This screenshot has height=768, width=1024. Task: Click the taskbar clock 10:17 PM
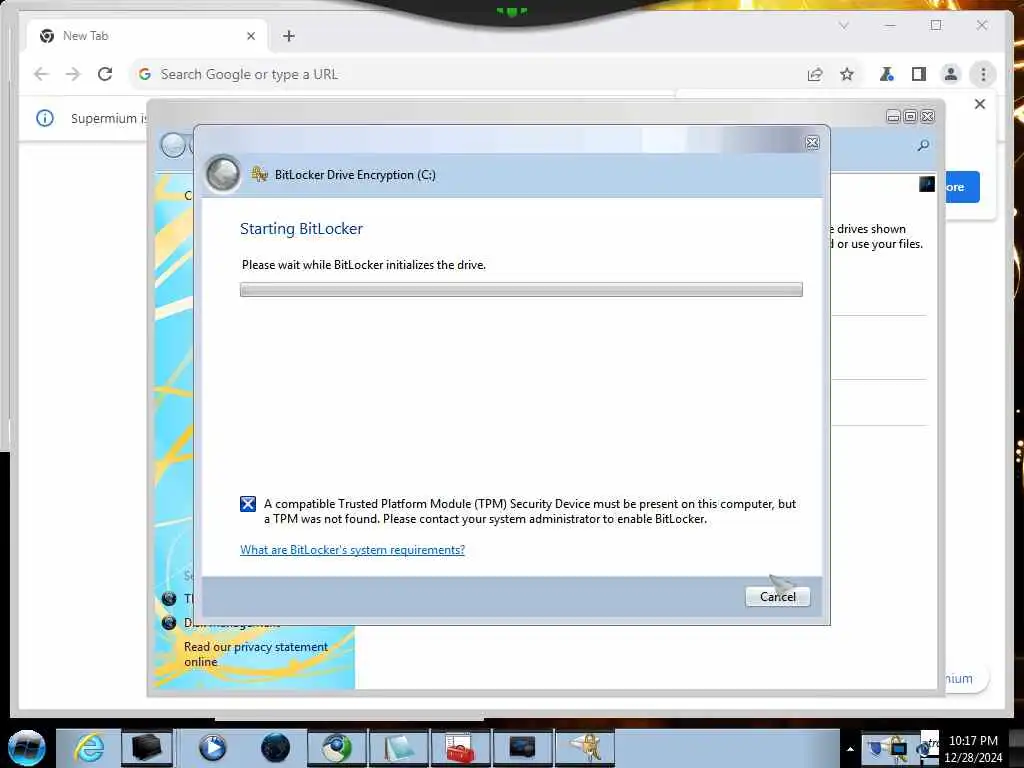[973, 748]
